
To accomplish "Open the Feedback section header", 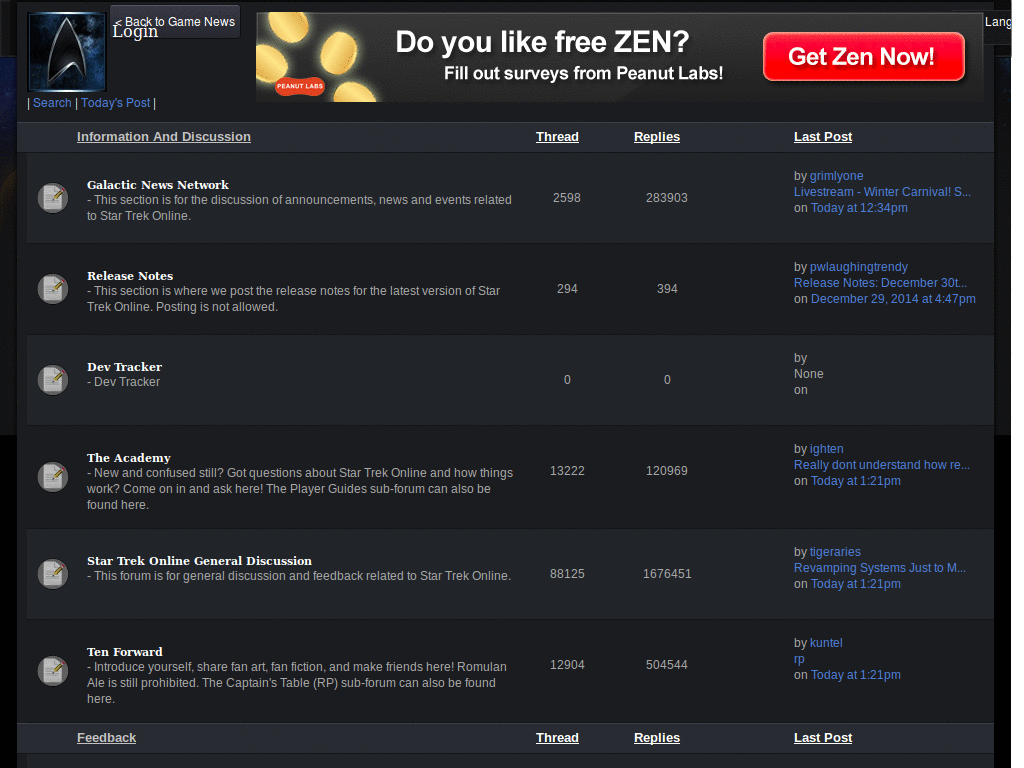I will pos(106,737).
